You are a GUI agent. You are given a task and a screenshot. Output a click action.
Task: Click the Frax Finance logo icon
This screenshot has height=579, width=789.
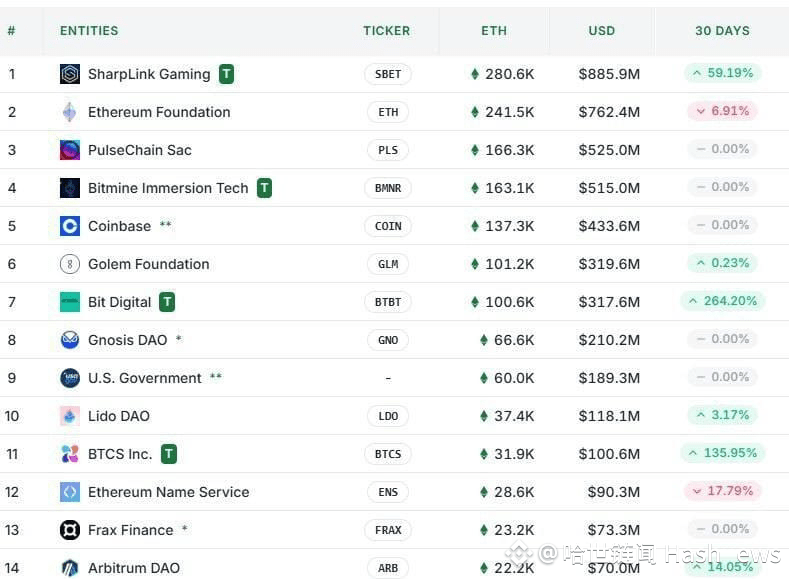[69, 530]
